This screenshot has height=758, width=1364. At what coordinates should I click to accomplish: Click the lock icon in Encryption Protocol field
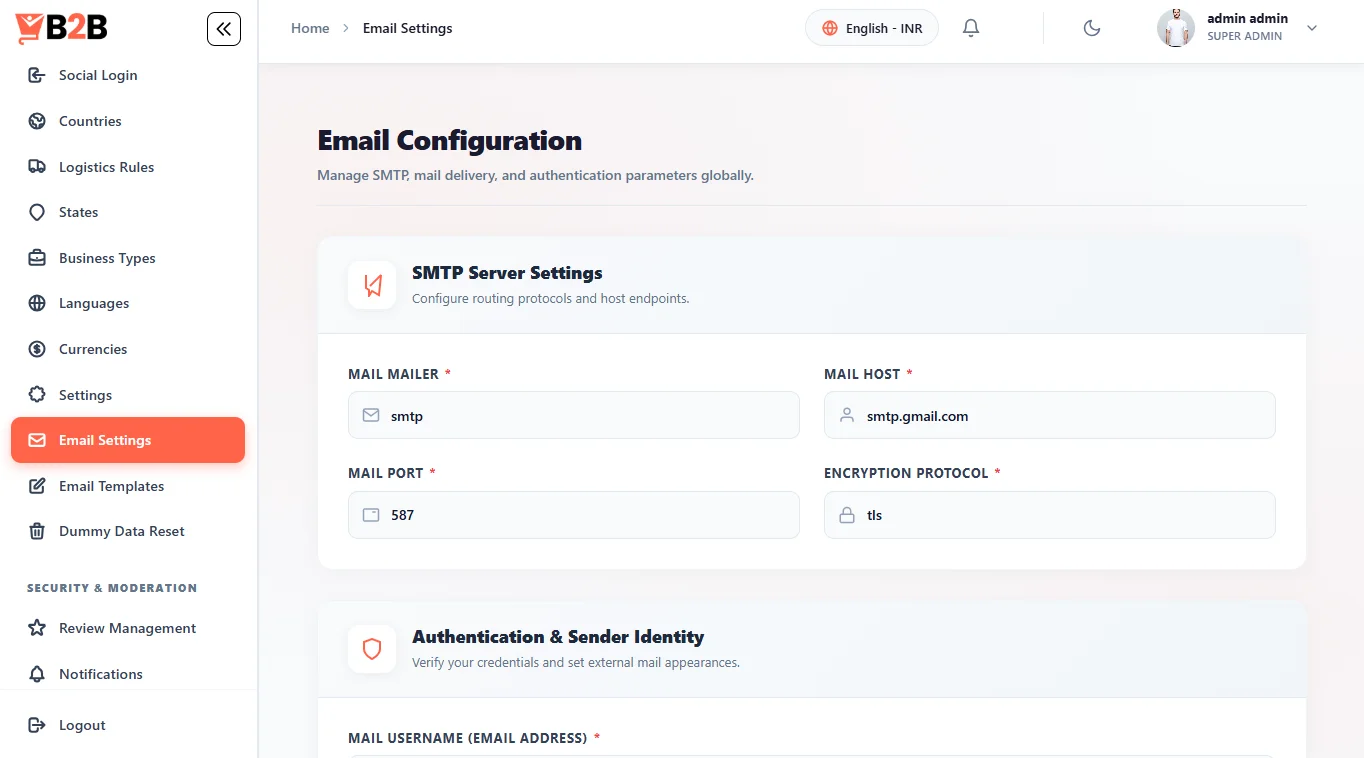(x=847, y=515)
